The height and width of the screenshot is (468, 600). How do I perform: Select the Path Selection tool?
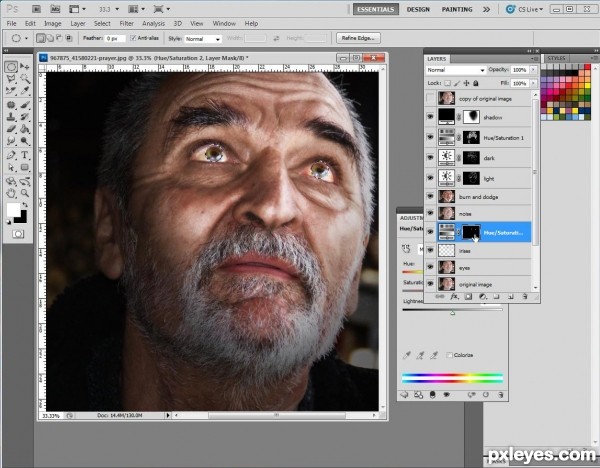click(11, 167)
